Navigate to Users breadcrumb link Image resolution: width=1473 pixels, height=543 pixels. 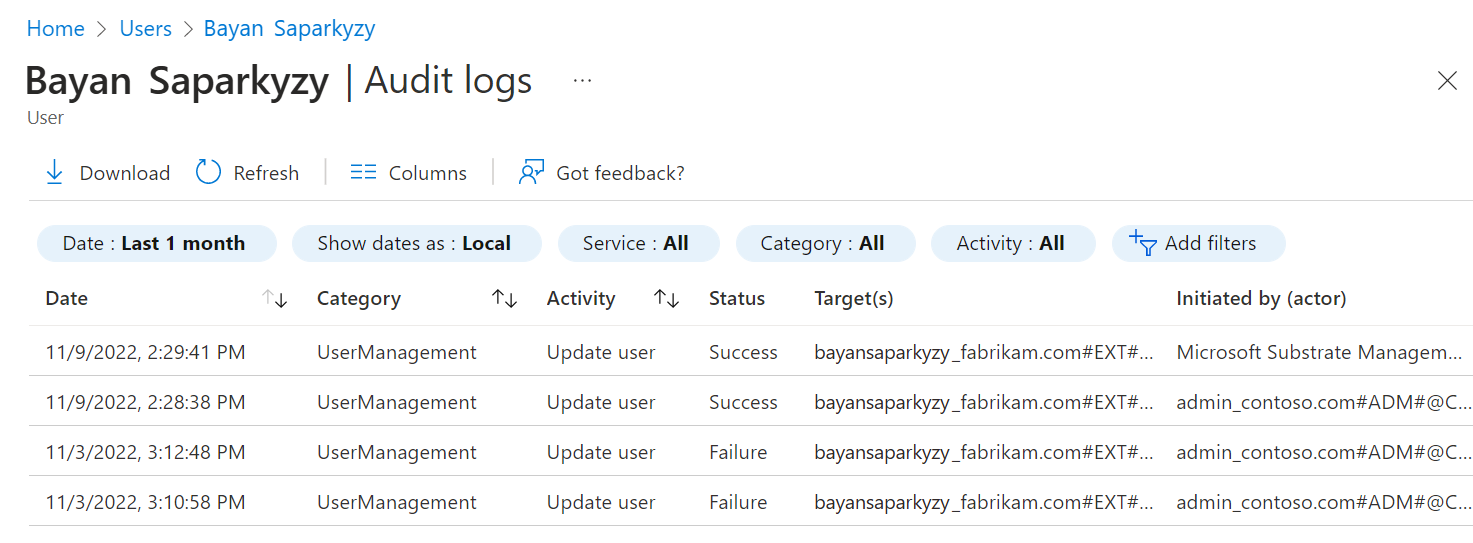tap(146, 29)
